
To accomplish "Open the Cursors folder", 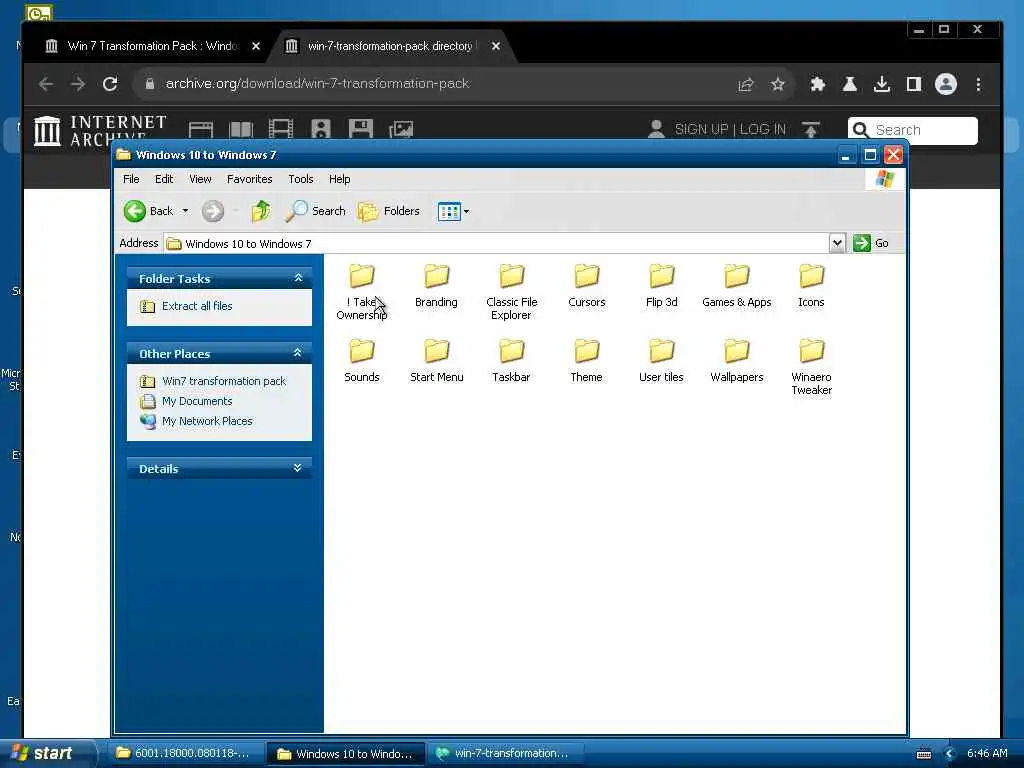I will 586,285.
